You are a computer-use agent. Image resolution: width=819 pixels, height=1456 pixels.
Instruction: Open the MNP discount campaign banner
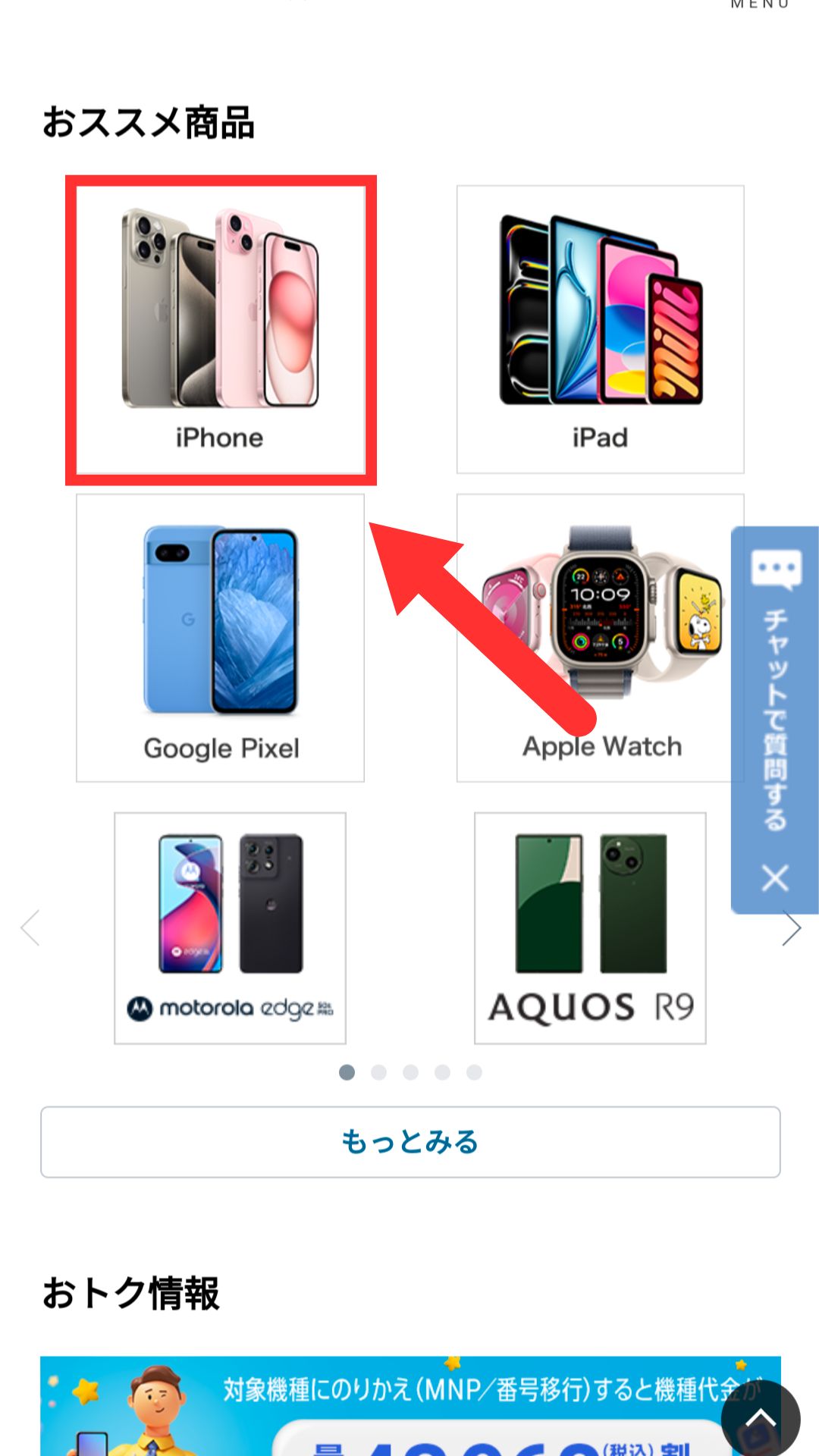[410, 1406]
